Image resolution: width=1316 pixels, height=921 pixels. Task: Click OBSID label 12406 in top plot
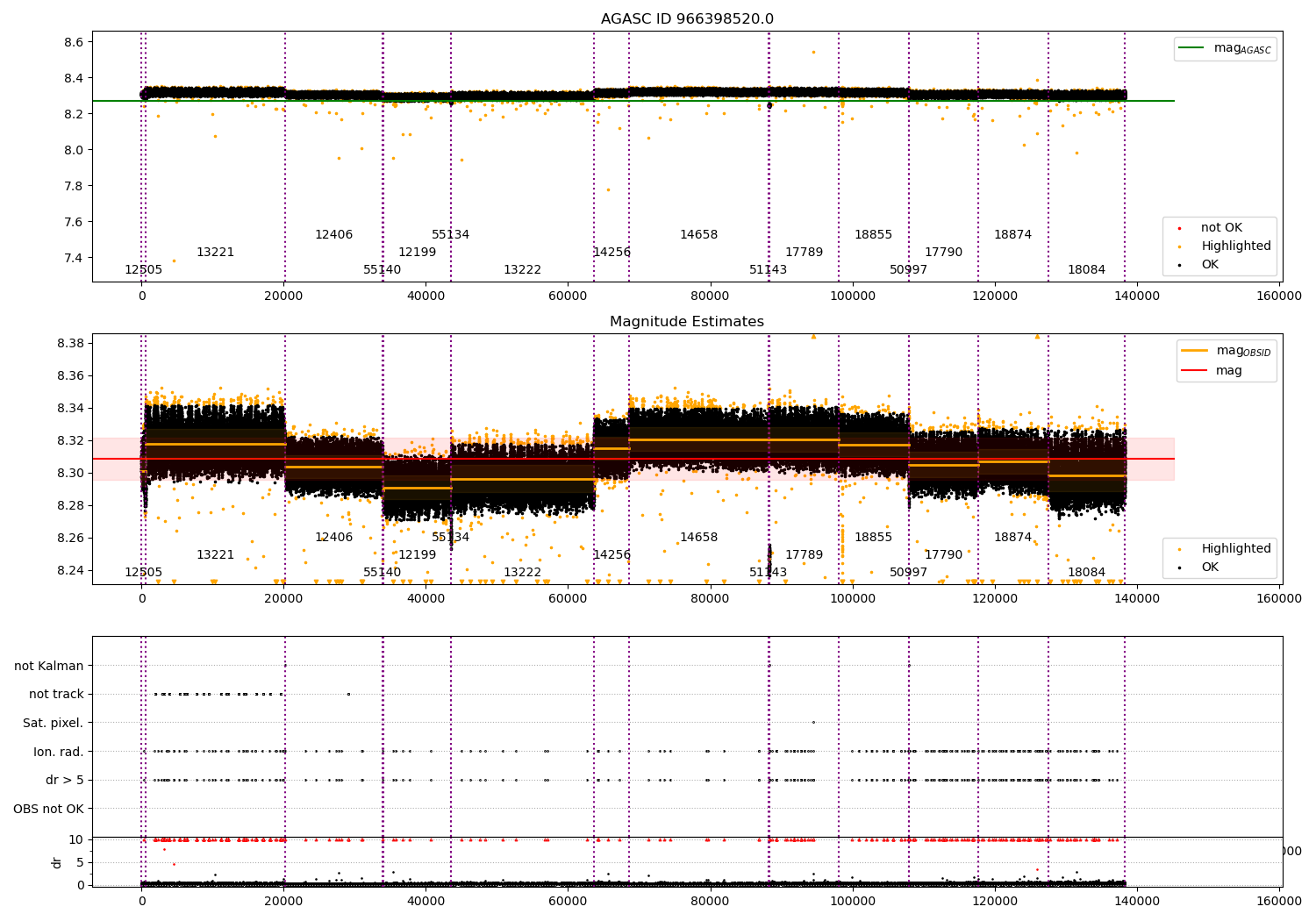(333, 235)
